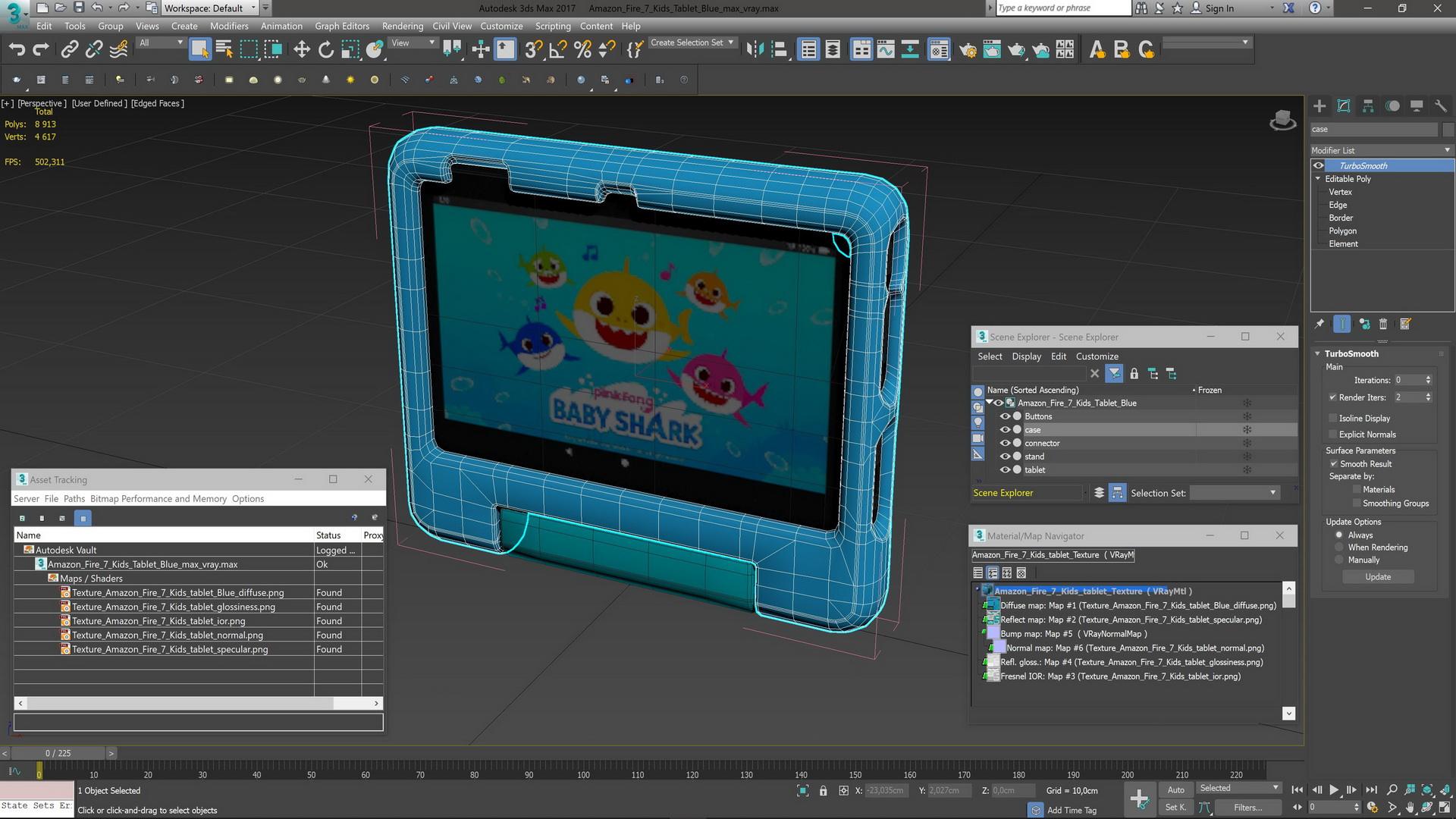Click the Add Time Tag label

(x=1072, y=810)
